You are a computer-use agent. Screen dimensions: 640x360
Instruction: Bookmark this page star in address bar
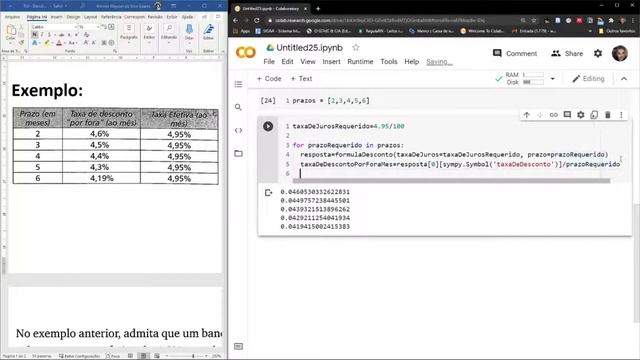tap(534, 20)
